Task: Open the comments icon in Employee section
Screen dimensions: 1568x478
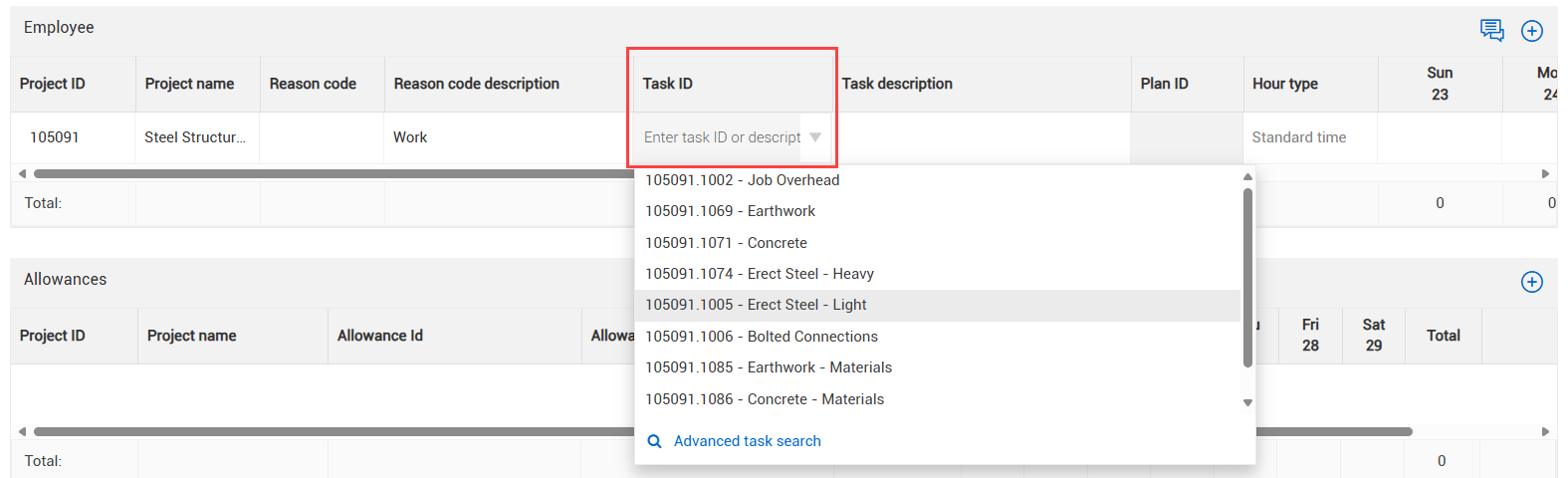Action: [x=1491, y=30]
